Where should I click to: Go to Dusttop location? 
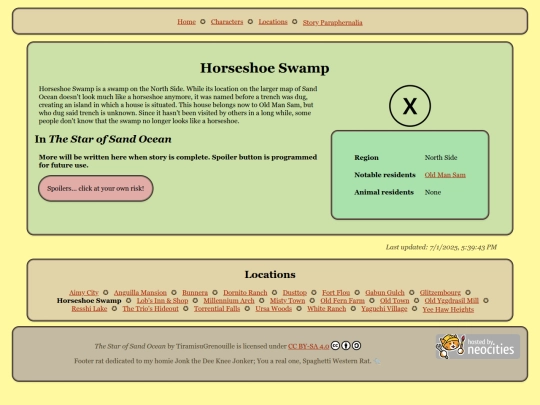294,292
